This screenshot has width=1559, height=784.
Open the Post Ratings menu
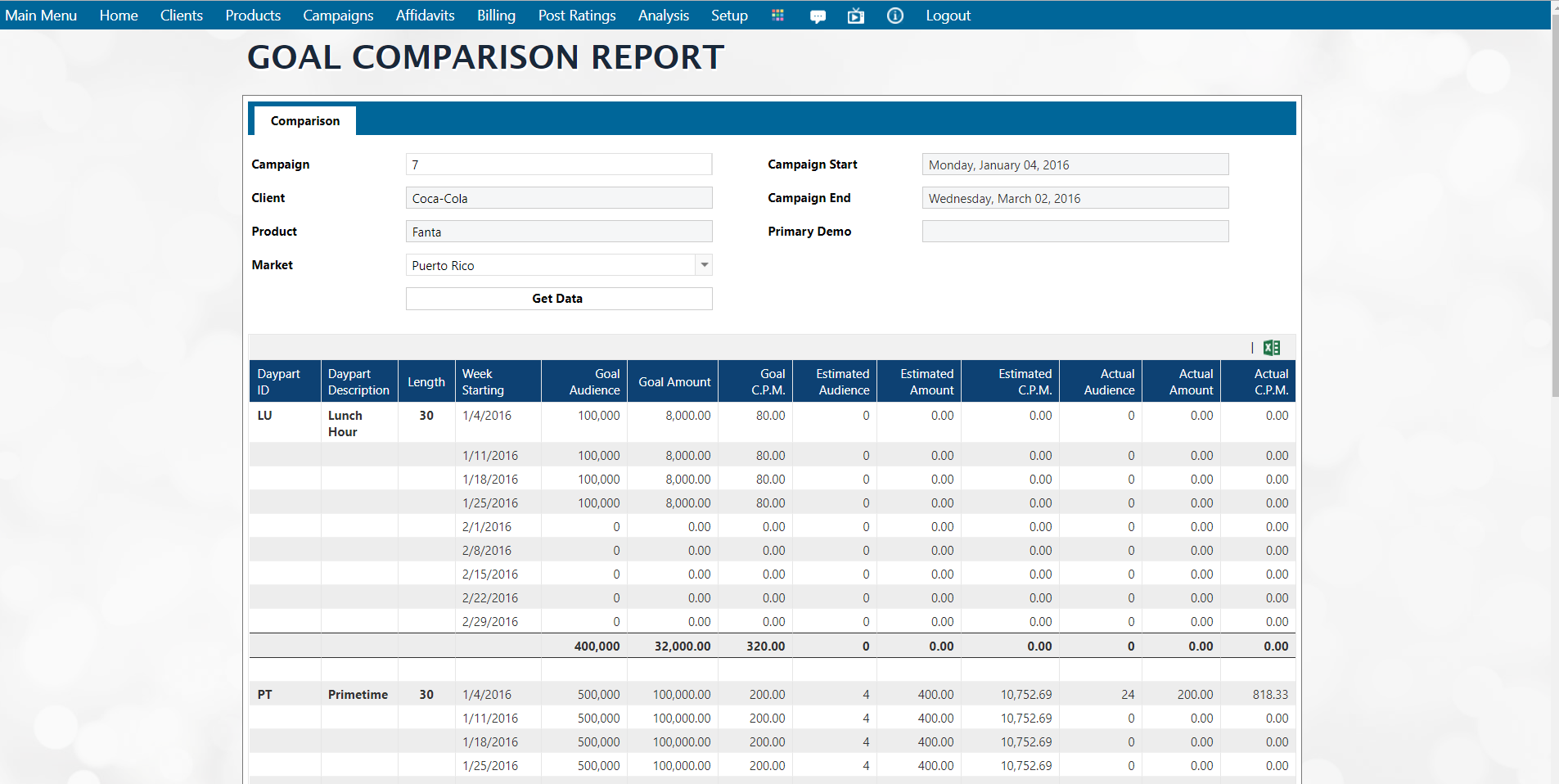click(x=576, y=16)
